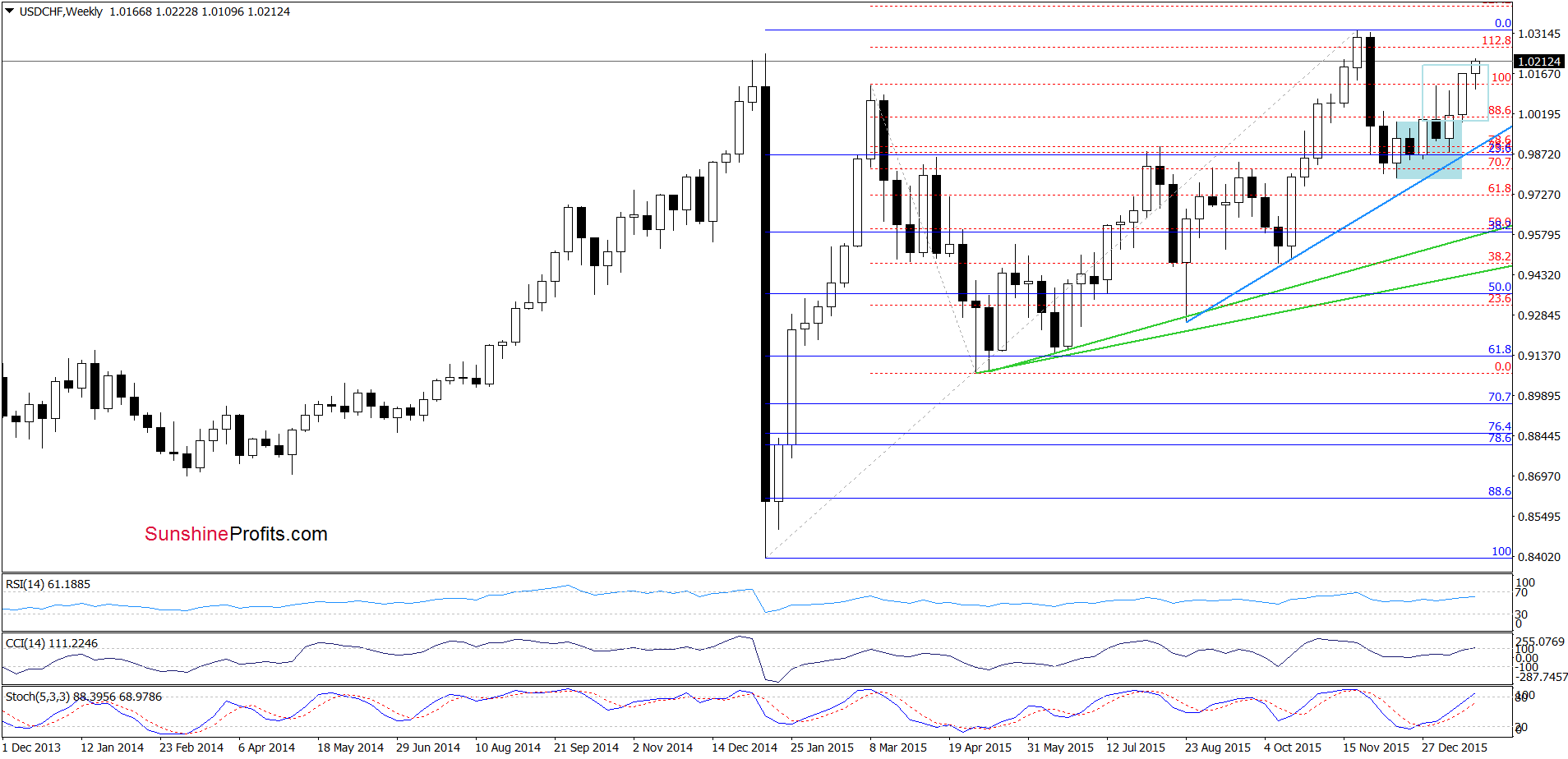Select the 23 Feb 2014 date label
Image resolution: width=1568 pixels, height=759 pixels.
coord(191,747)
